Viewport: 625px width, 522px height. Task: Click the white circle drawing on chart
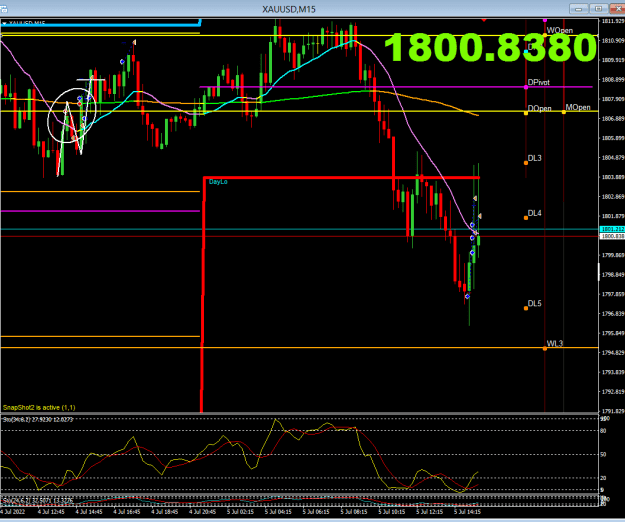click(72, 116)
